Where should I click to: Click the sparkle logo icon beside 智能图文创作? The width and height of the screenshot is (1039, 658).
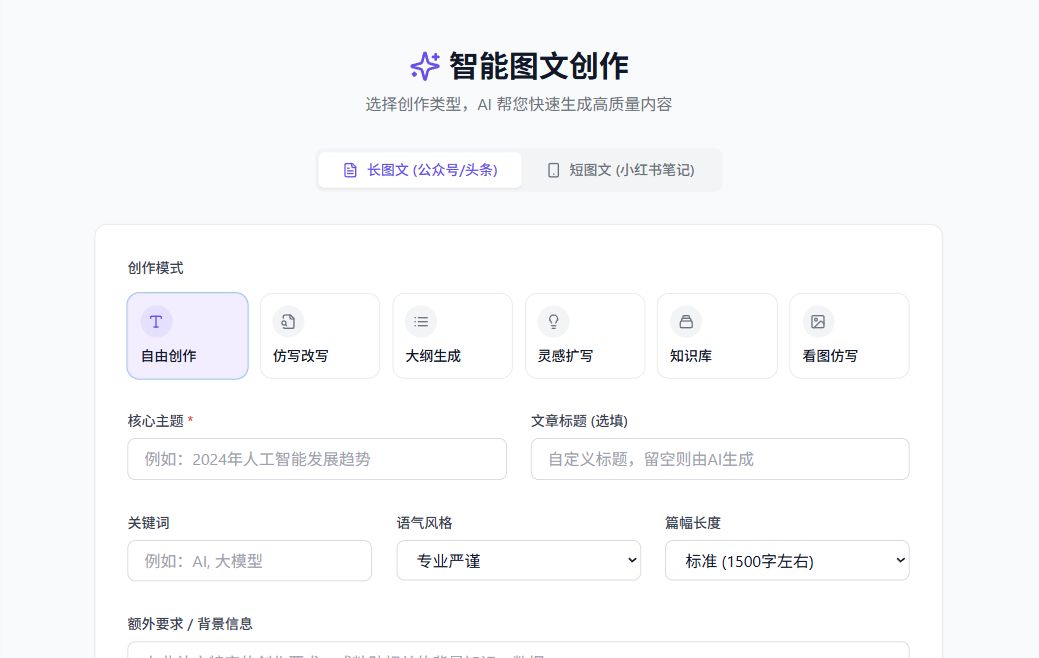[x=425, y=66]
